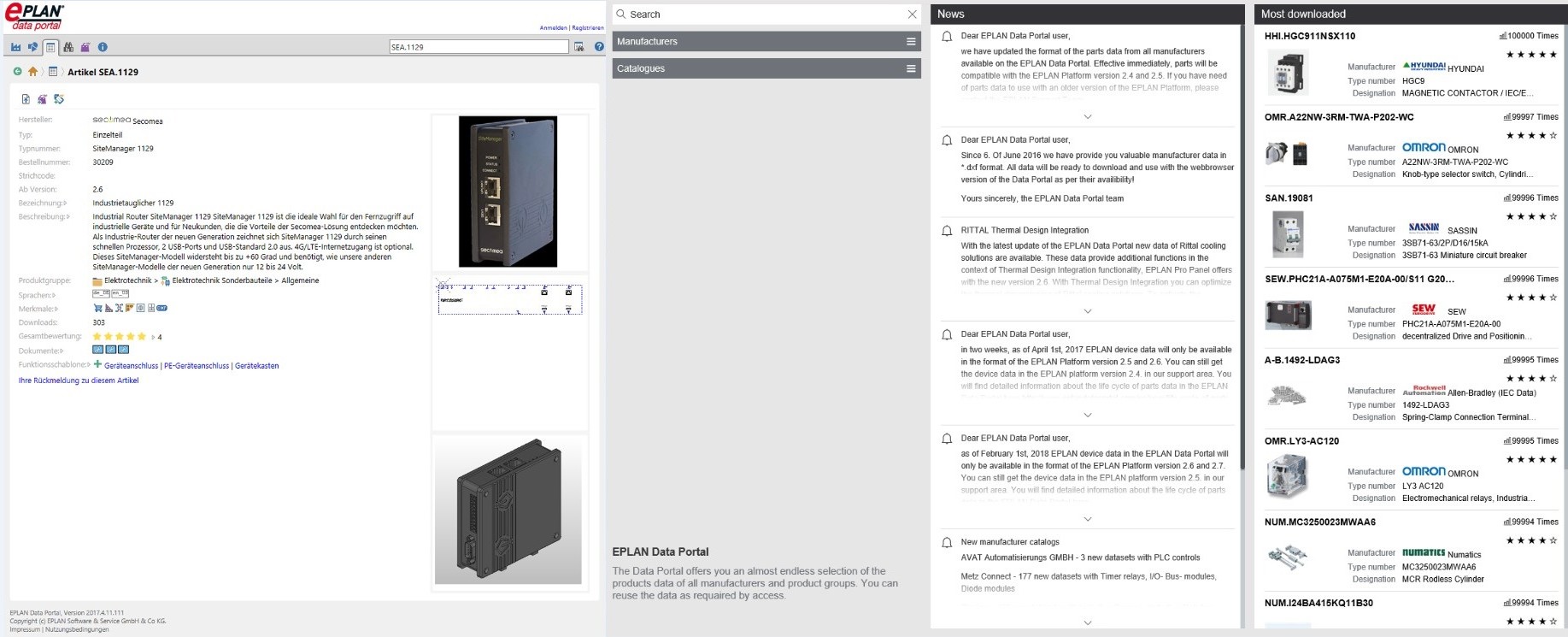Open the binoculars search icon

[x=68, y=47]
